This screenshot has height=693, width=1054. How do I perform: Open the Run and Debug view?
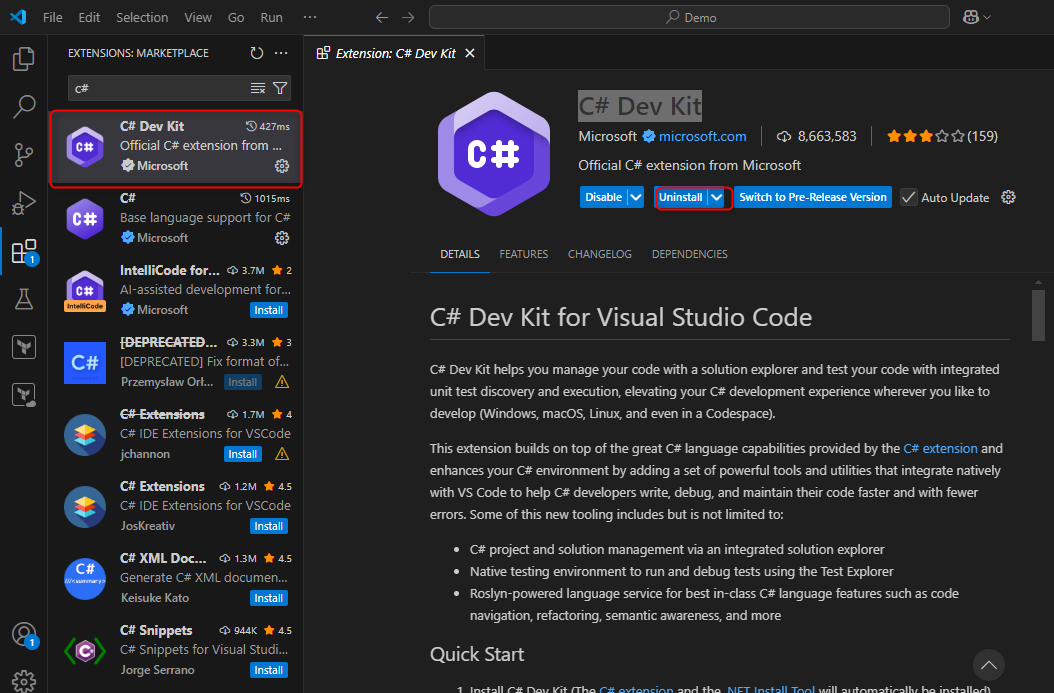[x=24, y=203]
